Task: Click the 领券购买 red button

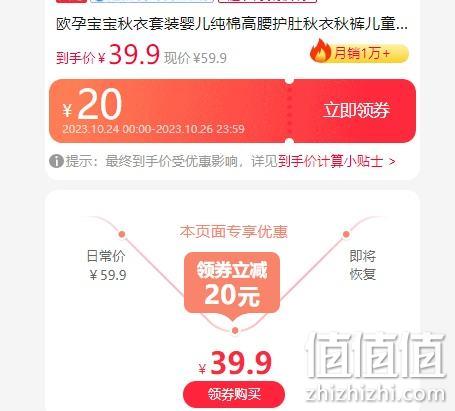Action: 234,394
